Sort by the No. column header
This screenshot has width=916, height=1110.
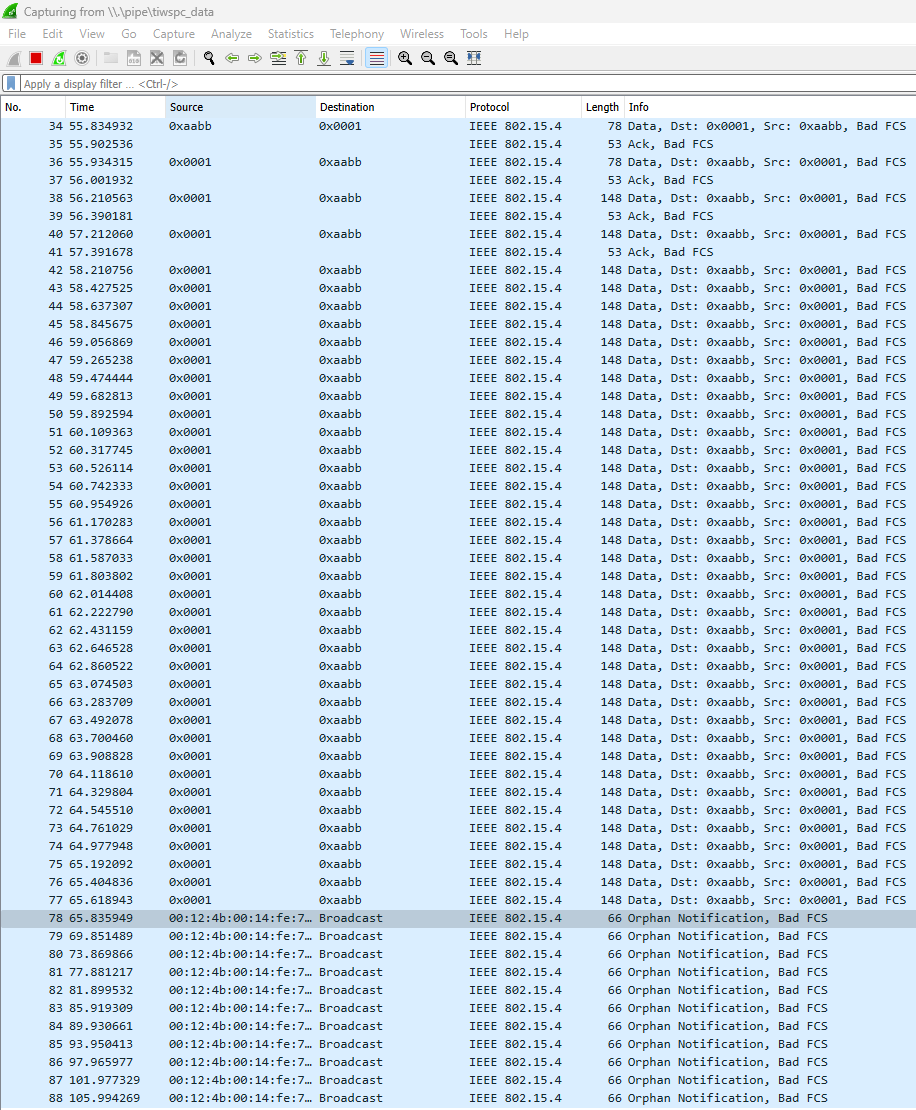[x=33, y=107]
